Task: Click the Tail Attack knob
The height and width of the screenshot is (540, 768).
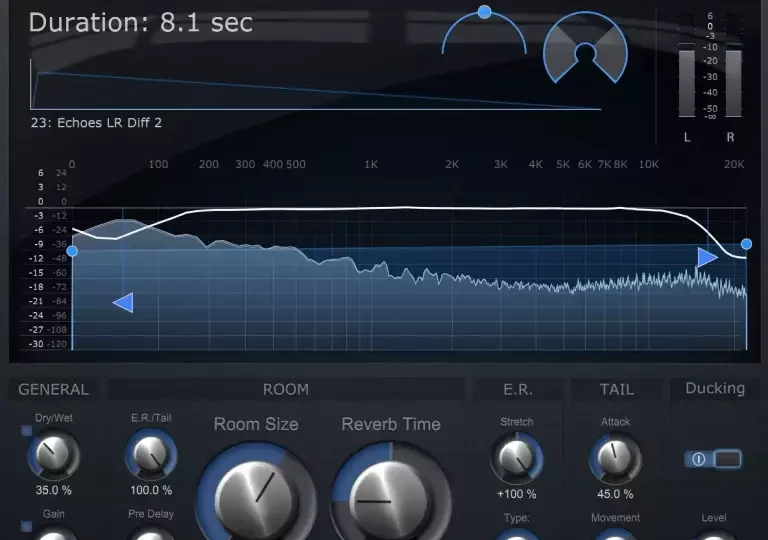Action: pos(615,458)
